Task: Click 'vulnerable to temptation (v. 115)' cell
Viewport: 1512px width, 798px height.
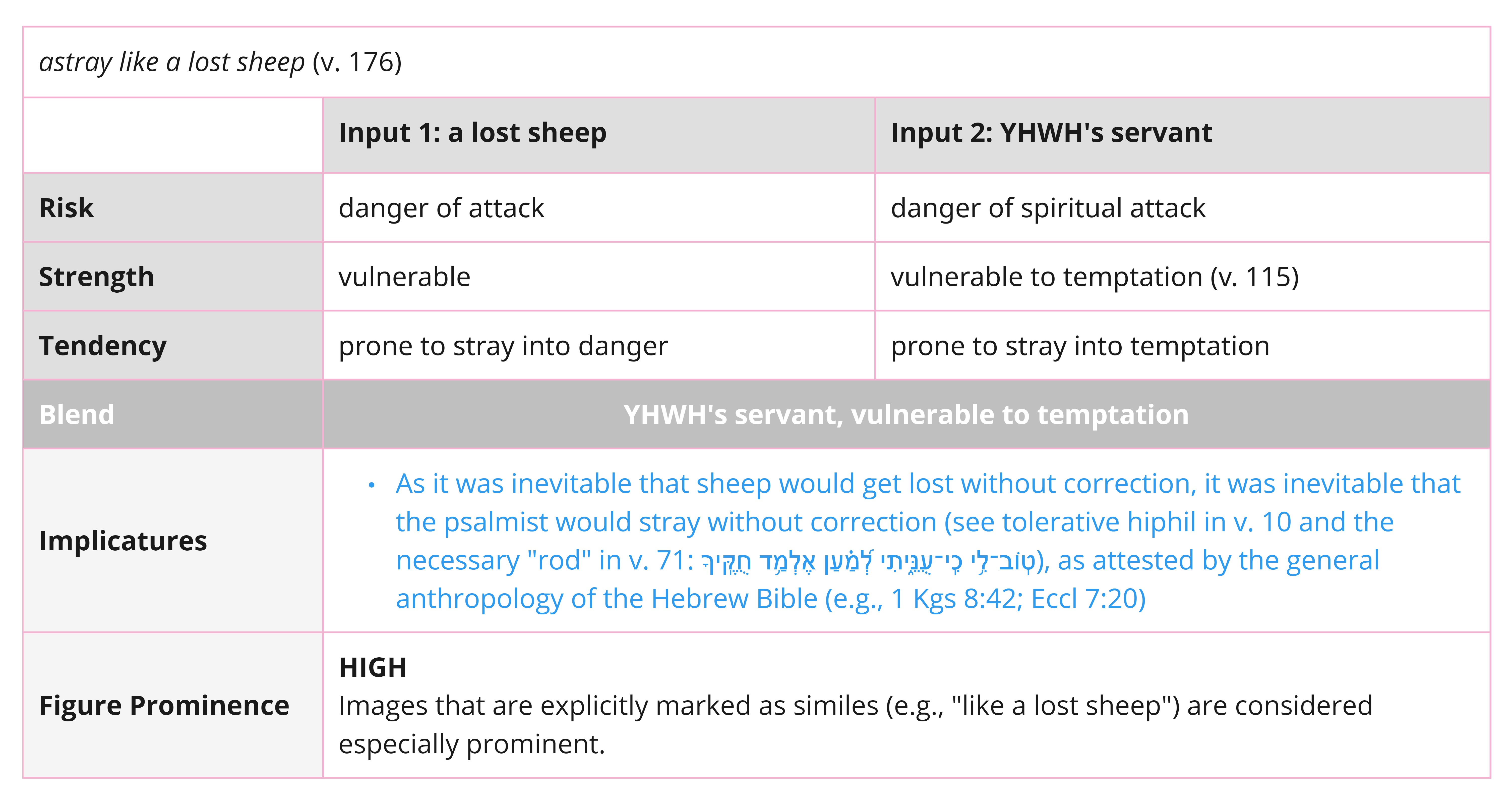Action: pyautogui.click(x=1095, y=277)
